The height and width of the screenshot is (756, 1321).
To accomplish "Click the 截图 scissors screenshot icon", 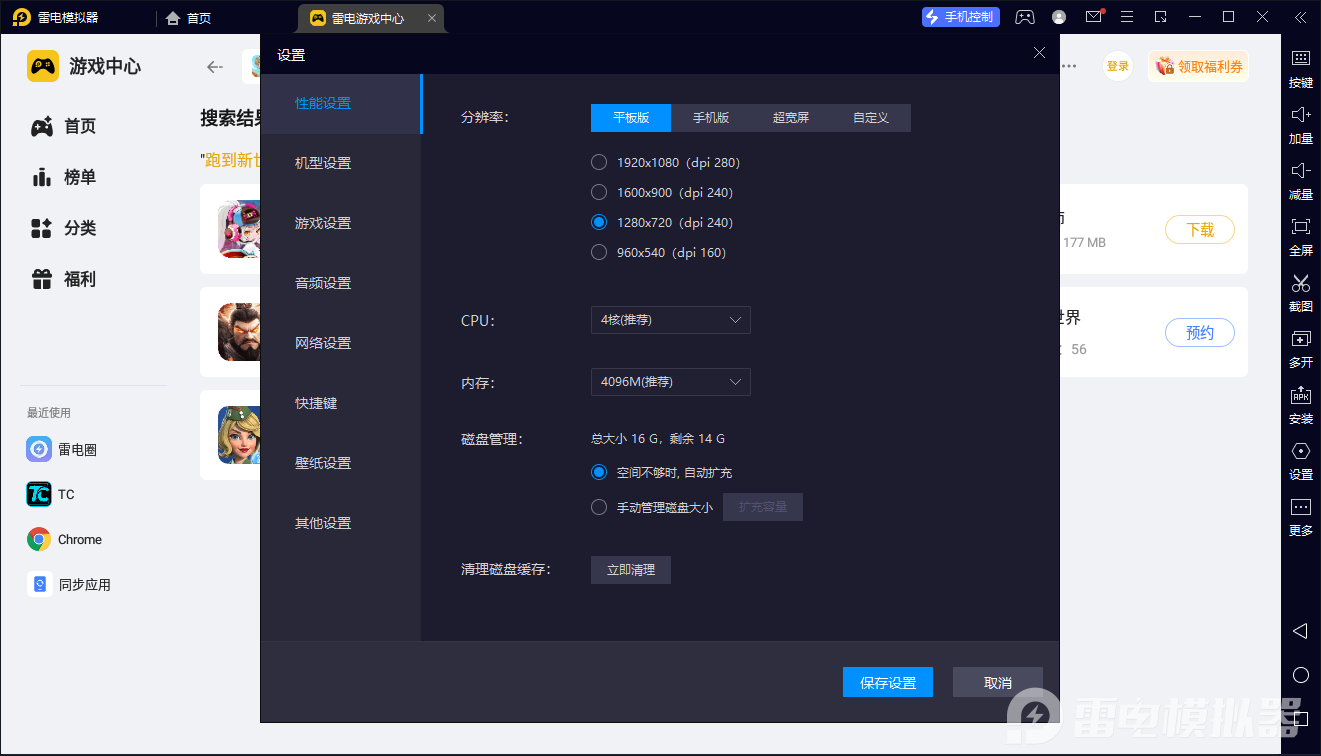I will [1300, 284].
